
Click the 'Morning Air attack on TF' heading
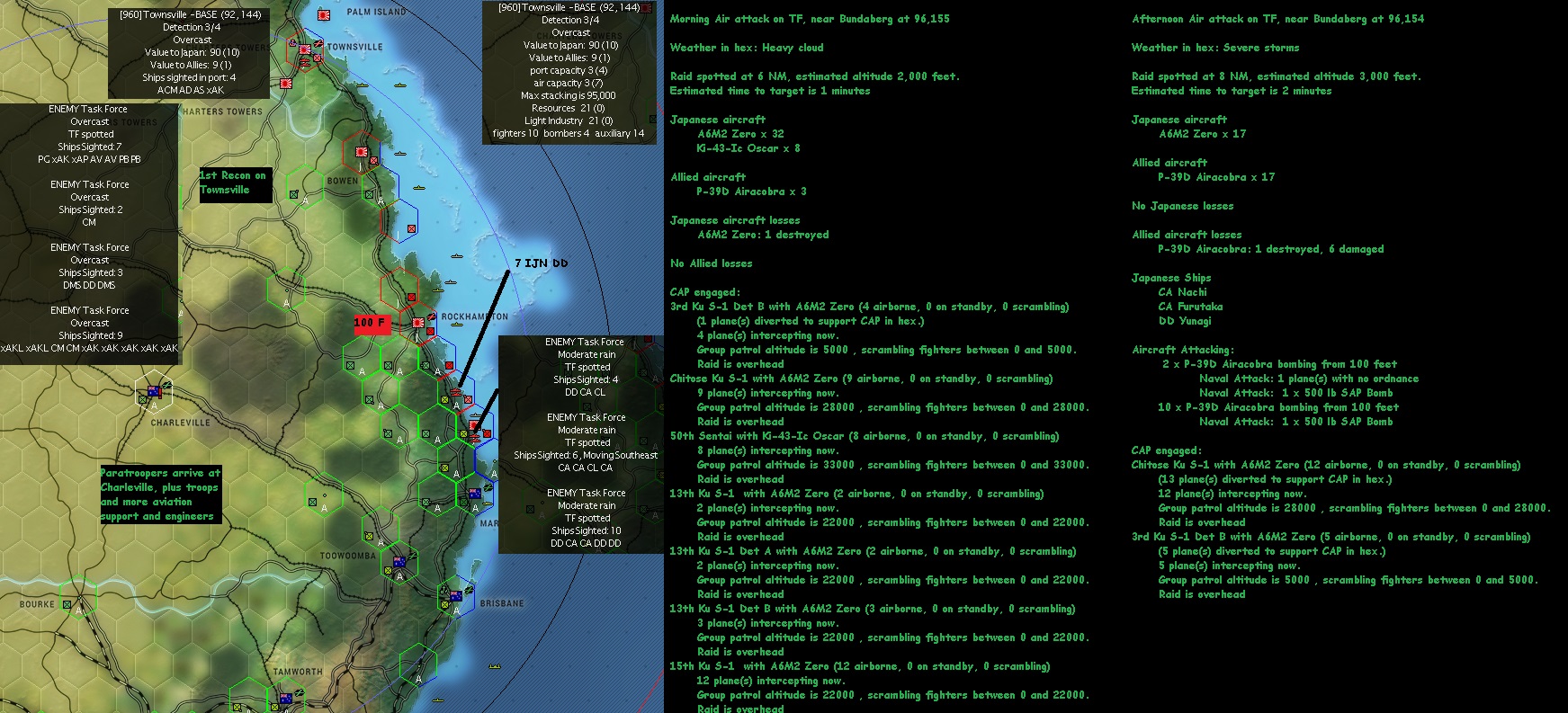[810, 19]
